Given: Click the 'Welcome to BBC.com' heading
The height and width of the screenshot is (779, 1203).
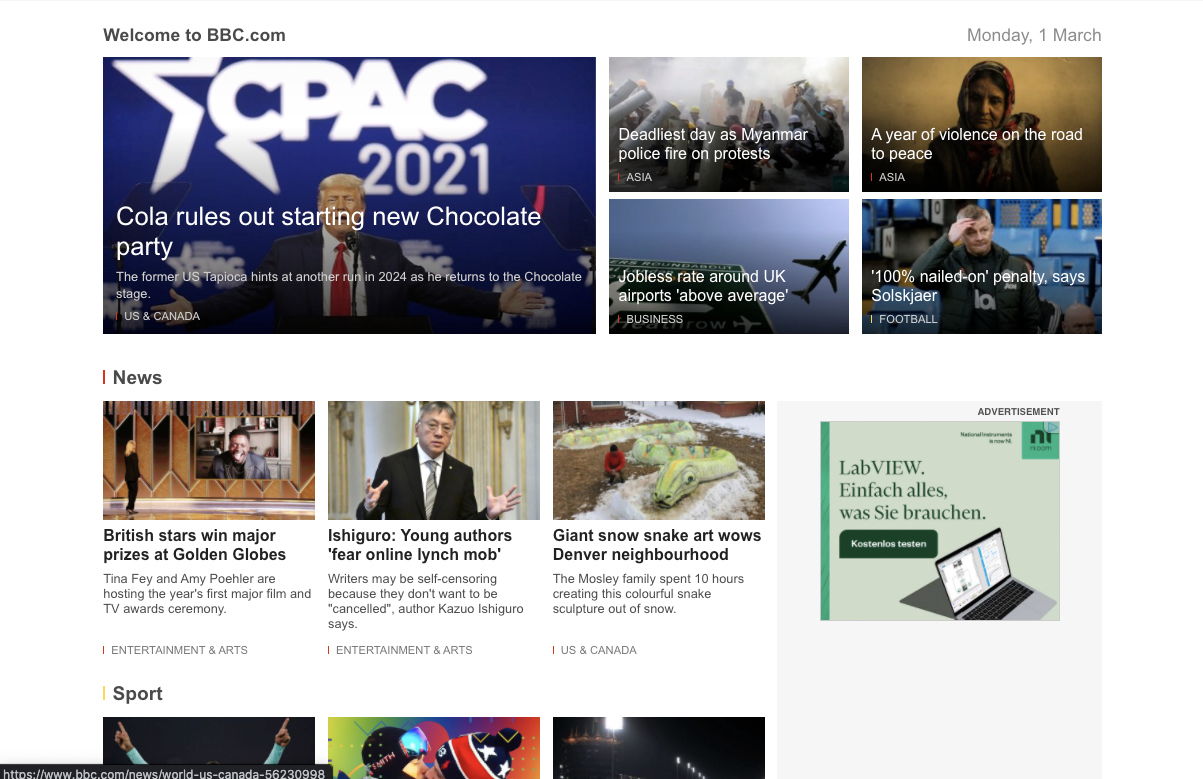Looking at the screenshot, I should 194,35.
